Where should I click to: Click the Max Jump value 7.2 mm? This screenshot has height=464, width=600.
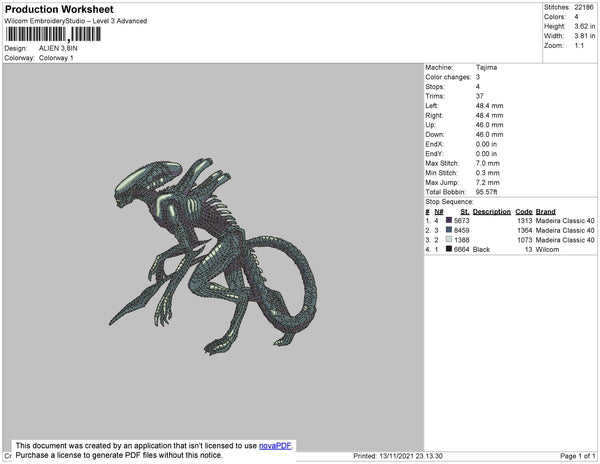(x=488, y=182)
